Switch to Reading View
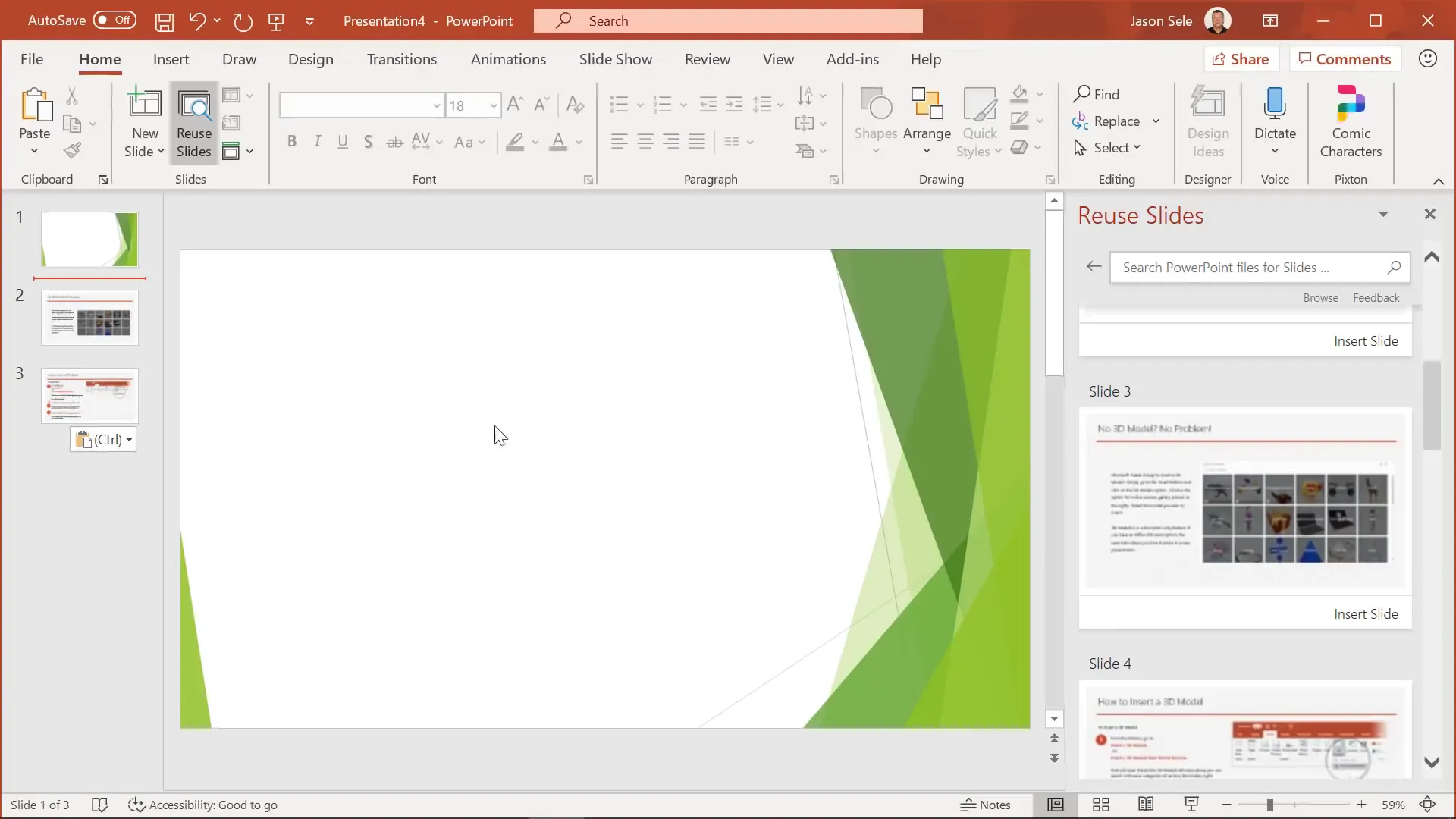This screenshot has height=819, width=1456. [x=1146, y=805]
